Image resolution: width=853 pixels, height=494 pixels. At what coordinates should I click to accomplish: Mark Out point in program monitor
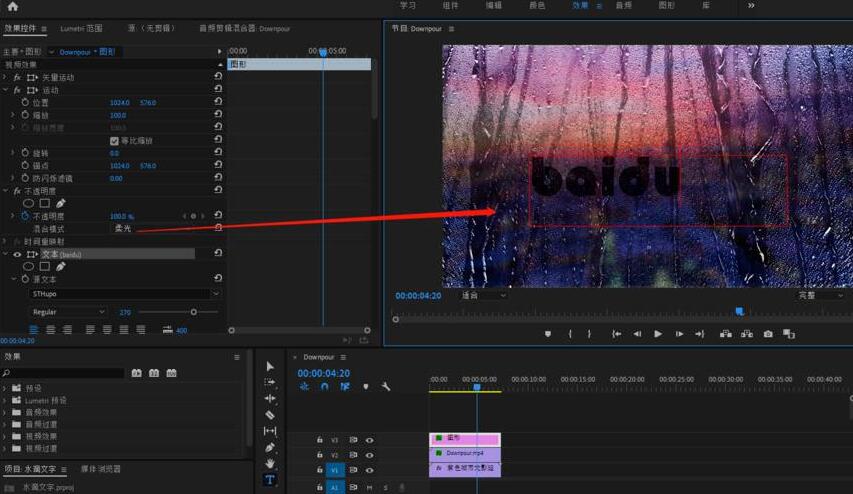[x=589, y=334]
